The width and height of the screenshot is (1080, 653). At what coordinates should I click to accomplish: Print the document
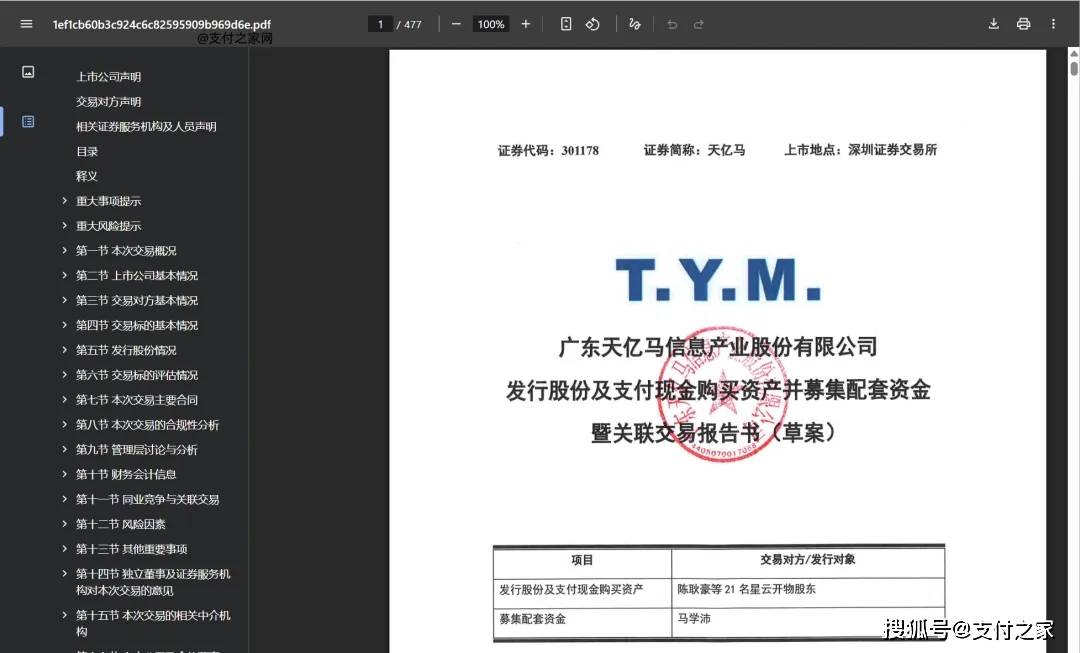pyautogui.click(x=1023, y=23)
